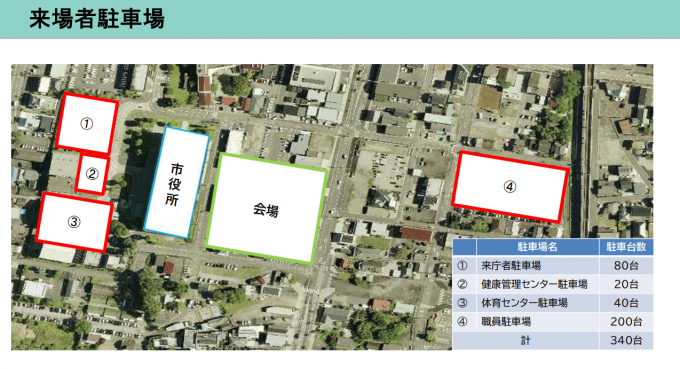Click the green 会場 venue box
Image resolution: width=680 pixels, height=369 pixels.
click(x=266, y=209)
